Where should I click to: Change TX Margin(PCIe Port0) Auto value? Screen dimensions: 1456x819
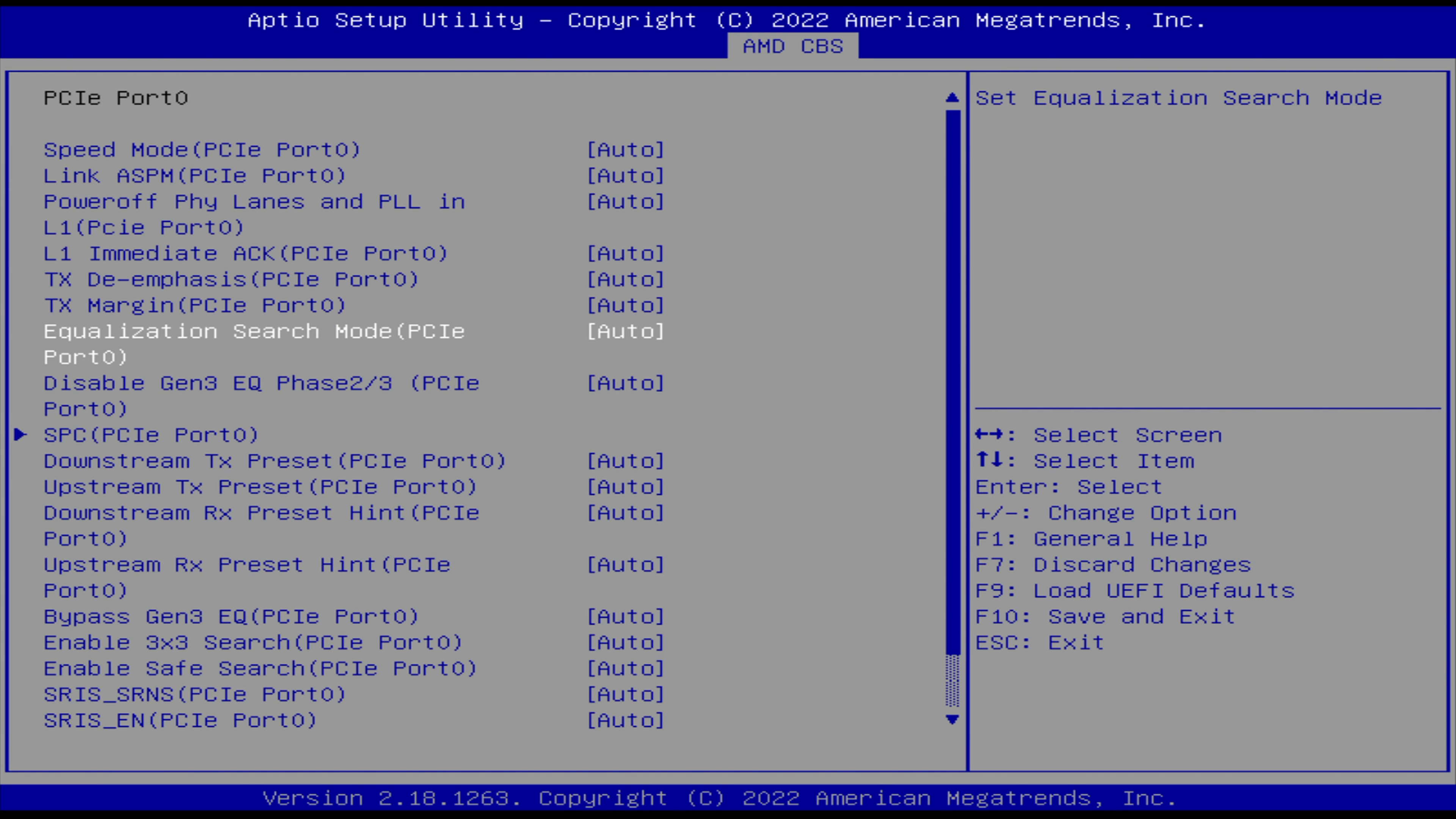click(x=626, y=306)
